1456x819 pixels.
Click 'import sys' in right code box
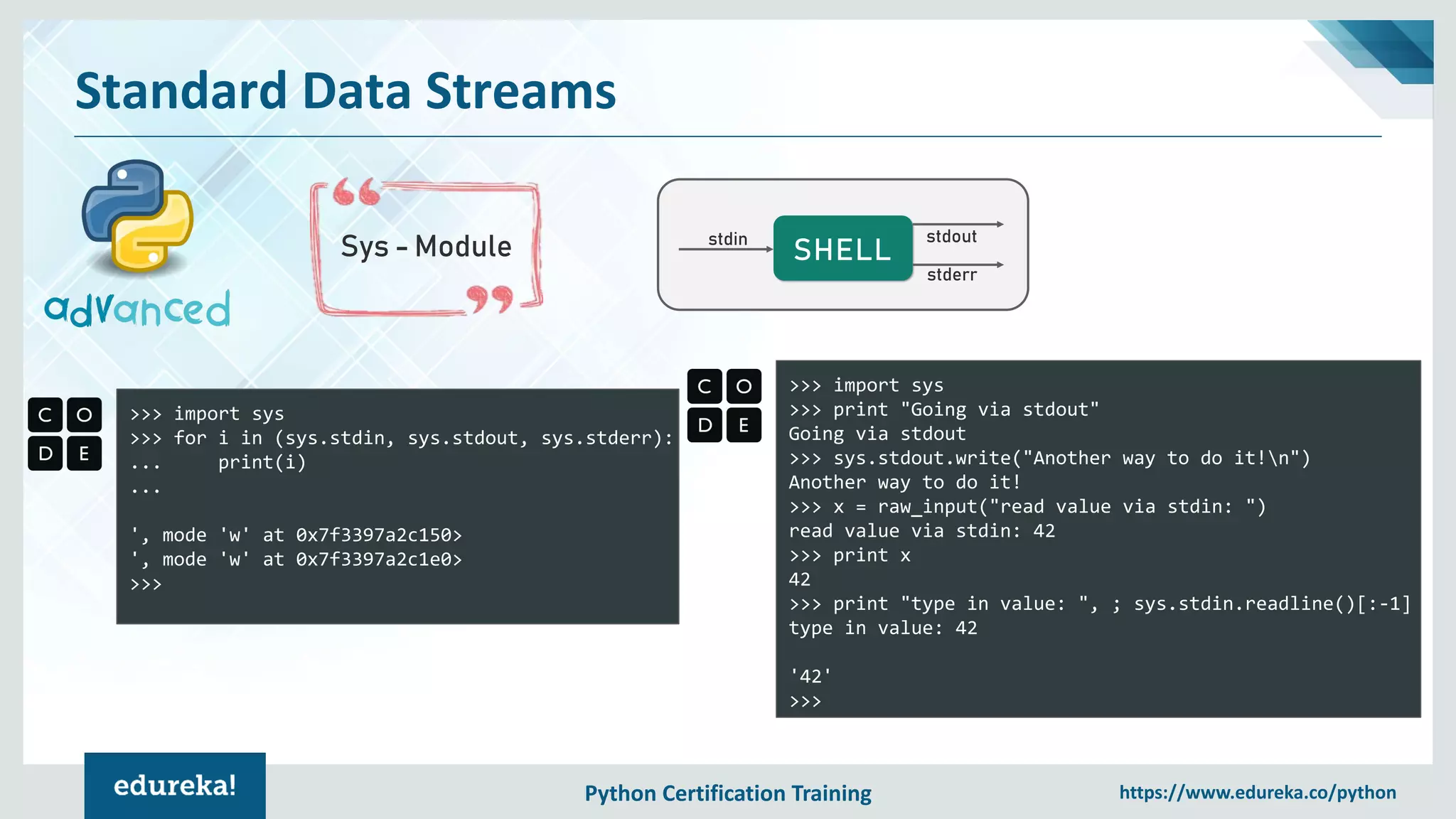889,385
